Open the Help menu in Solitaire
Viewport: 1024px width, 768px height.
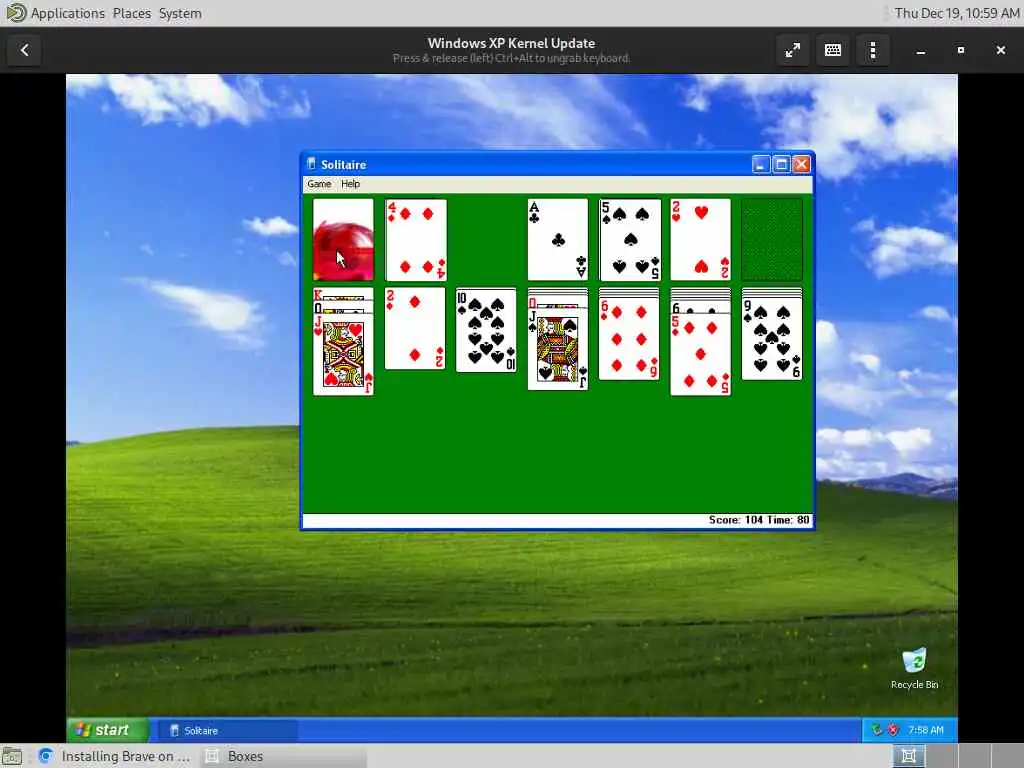350,184
